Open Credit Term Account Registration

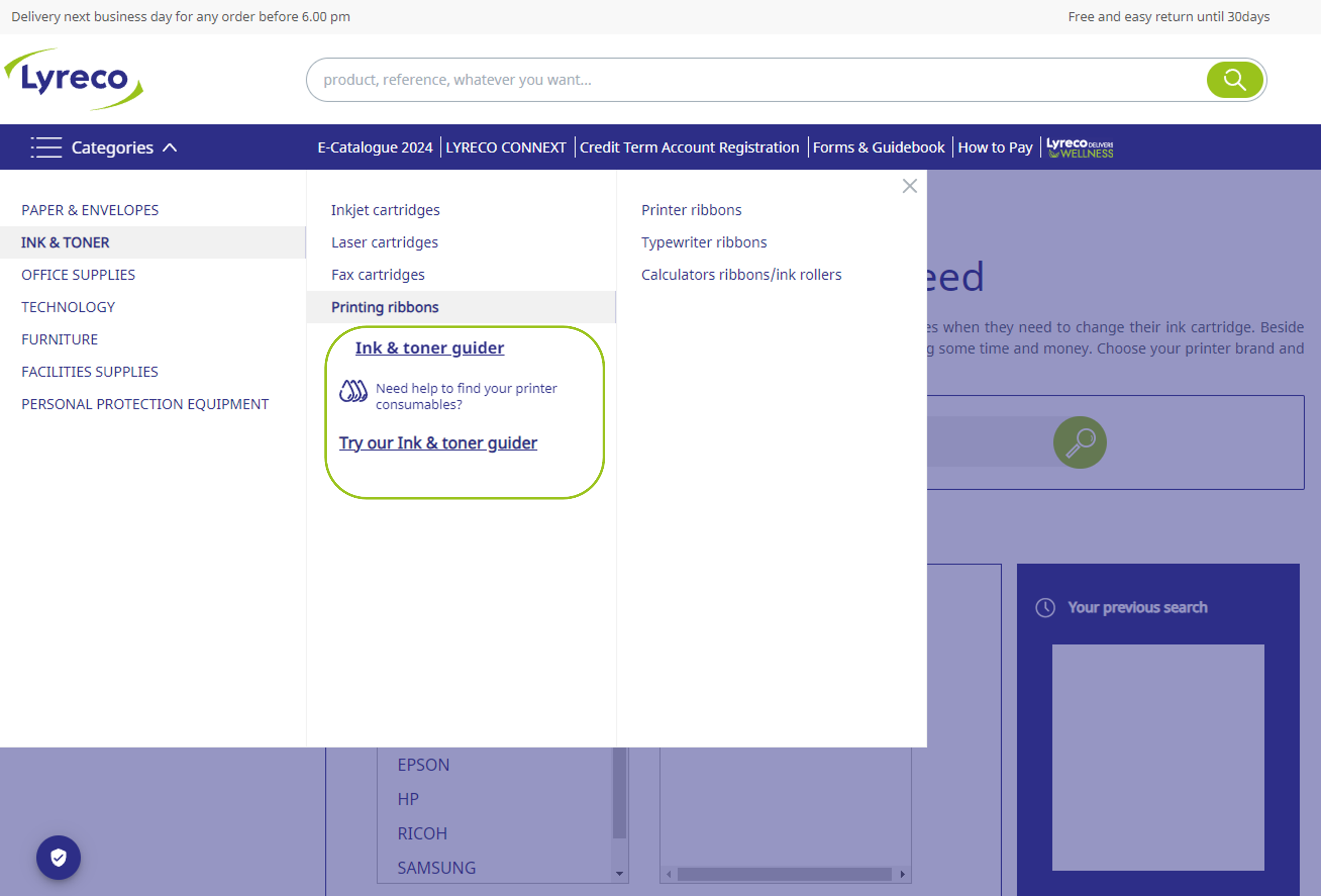coord(689,147)
